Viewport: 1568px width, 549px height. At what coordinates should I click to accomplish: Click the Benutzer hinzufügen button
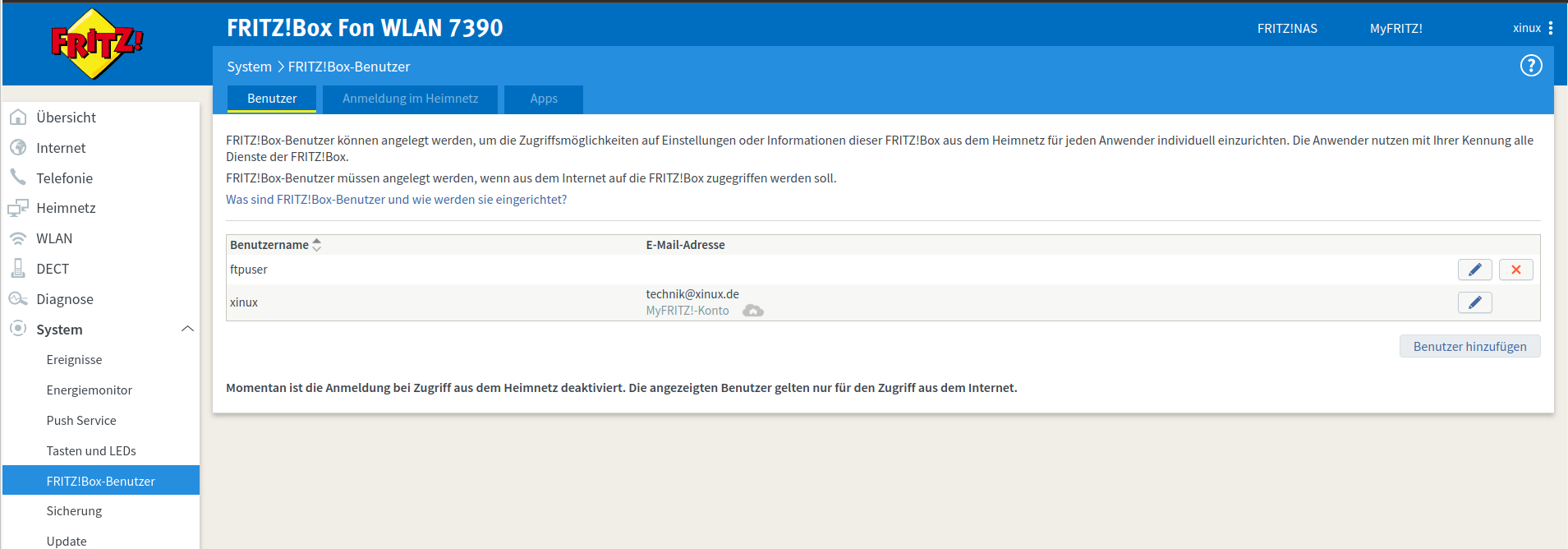click(1469, 347)
